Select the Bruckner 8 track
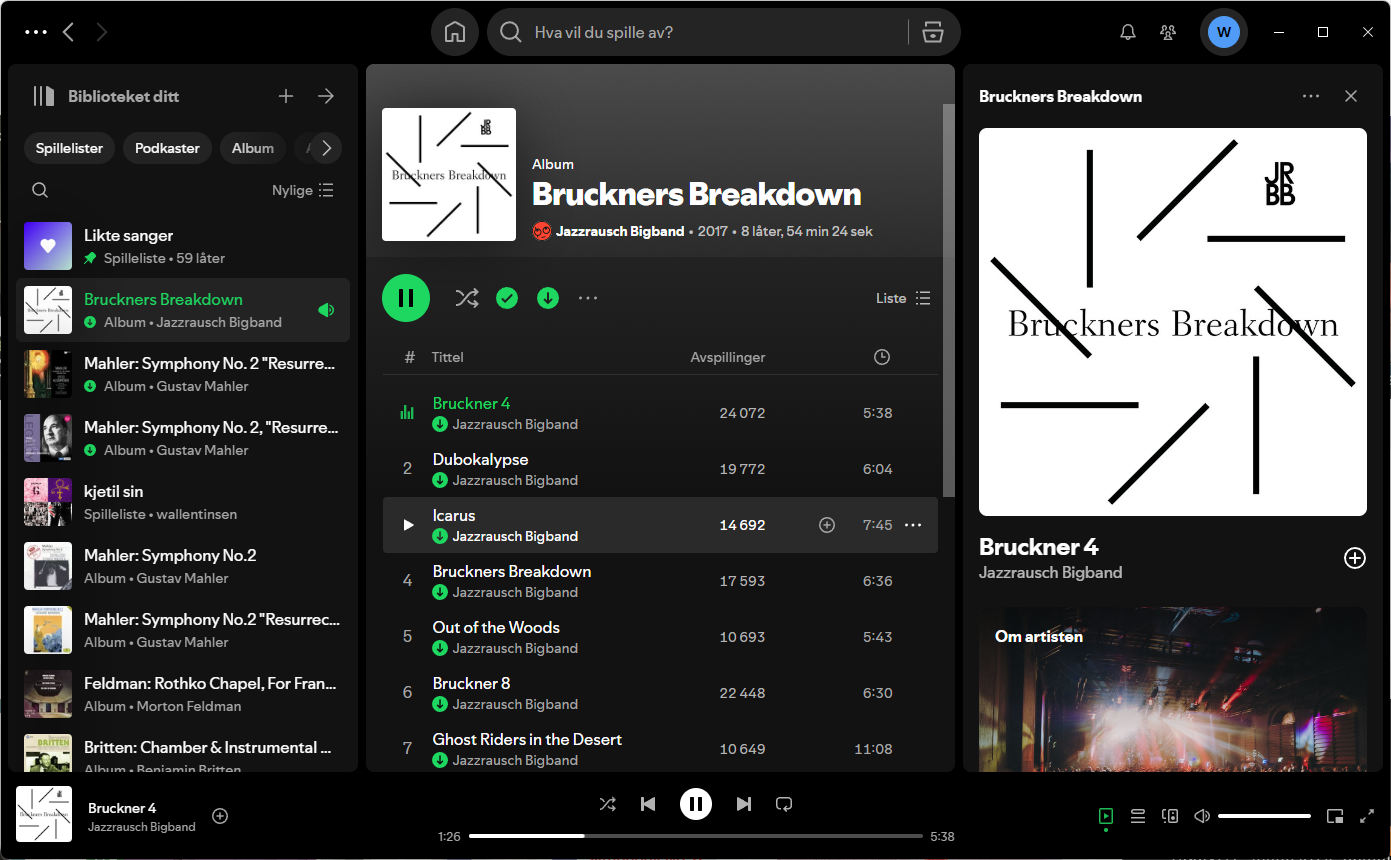 (x=660, y=693)
